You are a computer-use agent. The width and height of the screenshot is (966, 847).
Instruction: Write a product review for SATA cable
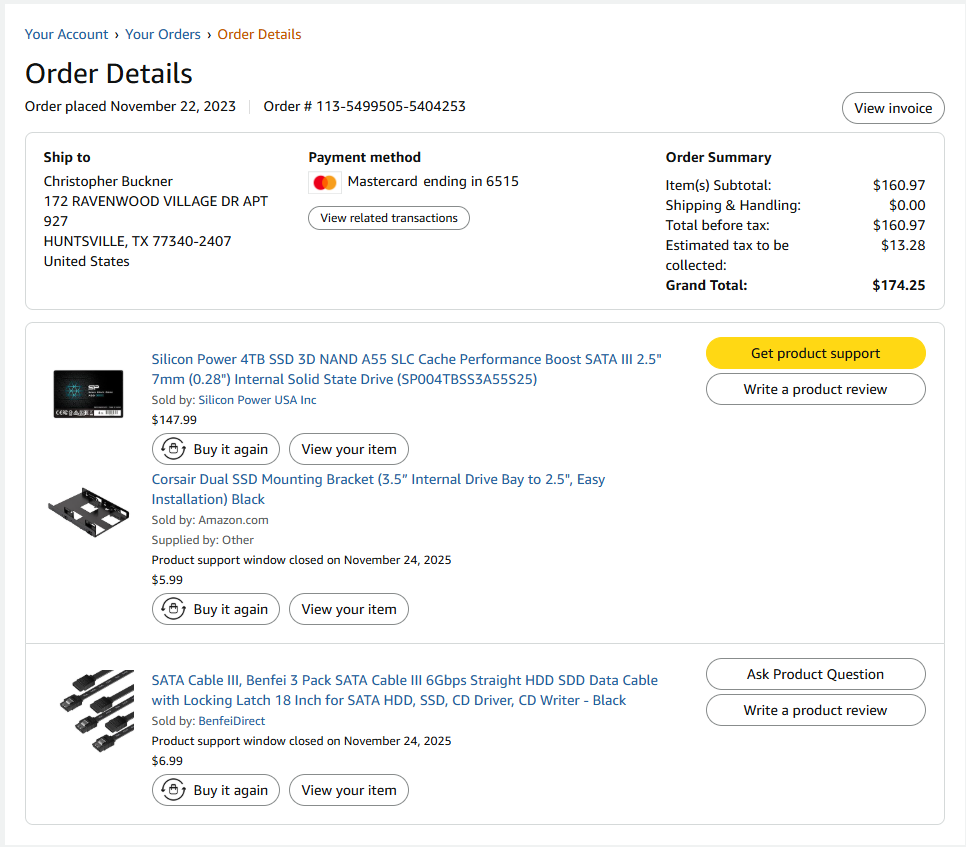[815, 710]
